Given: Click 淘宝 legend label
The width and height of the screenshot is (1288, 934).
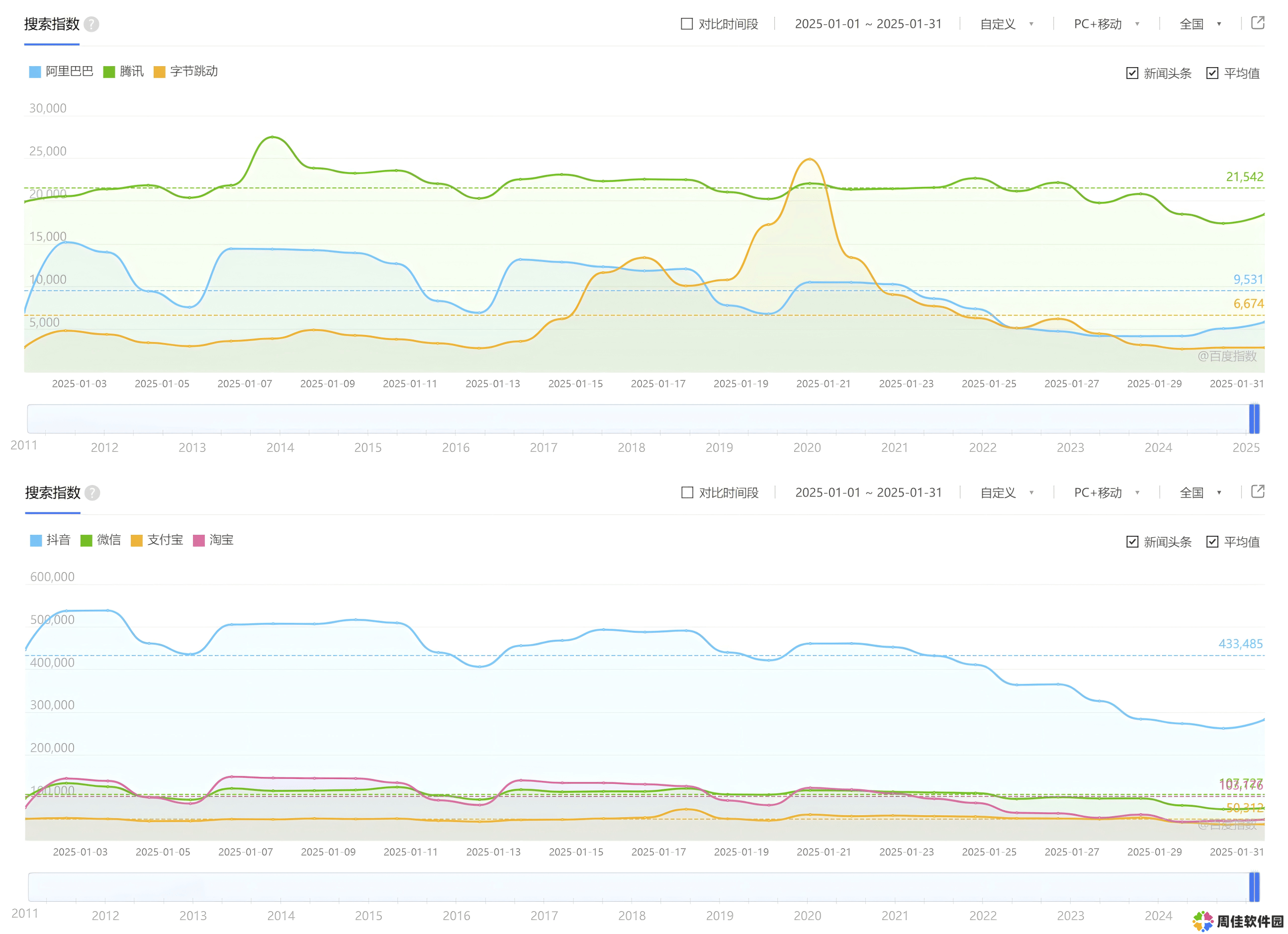Looking at the screenshot, I should tap(221, 540).
